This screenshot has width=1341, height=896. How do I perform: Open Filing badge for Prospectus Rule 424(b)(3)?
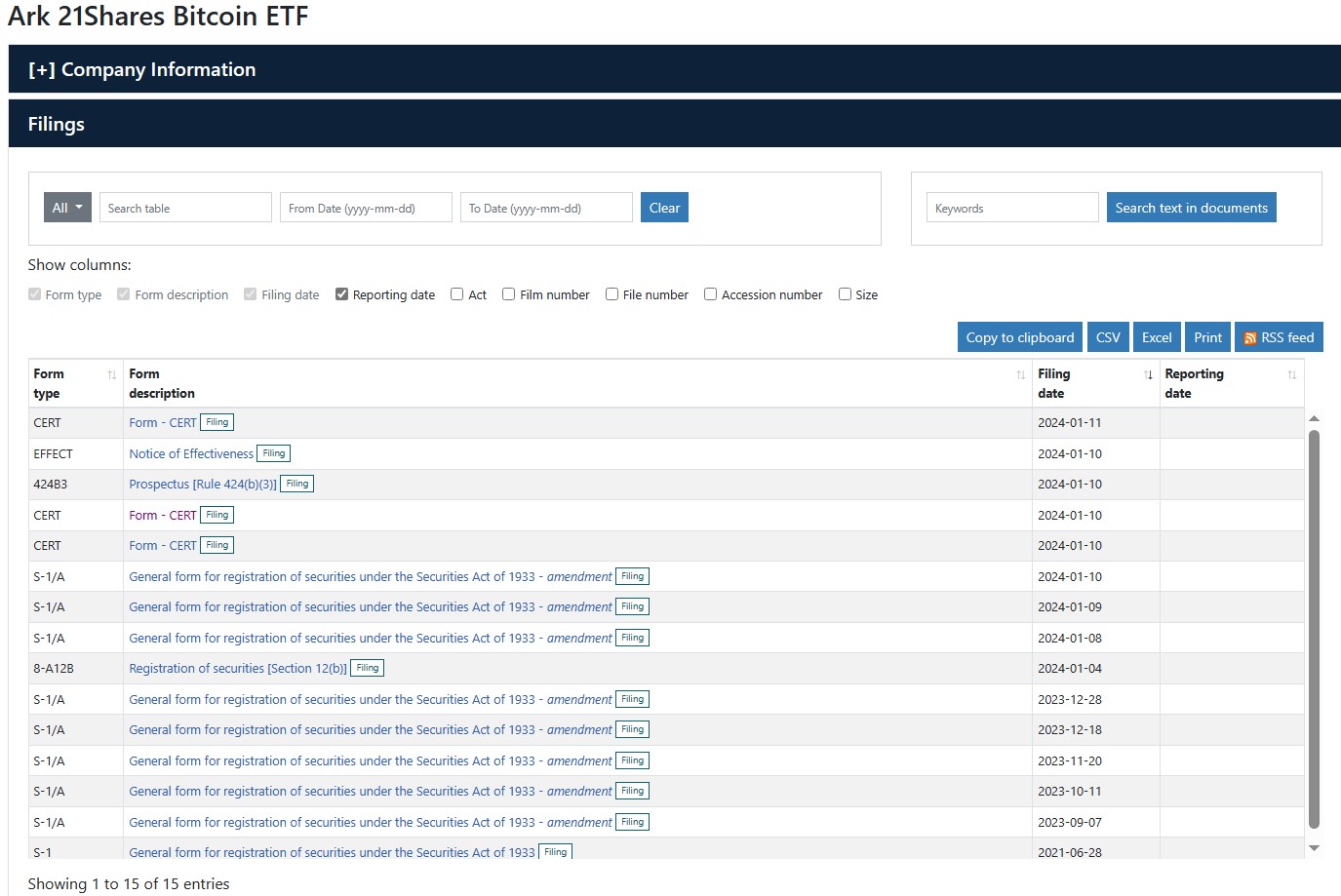tap(296, 484)
